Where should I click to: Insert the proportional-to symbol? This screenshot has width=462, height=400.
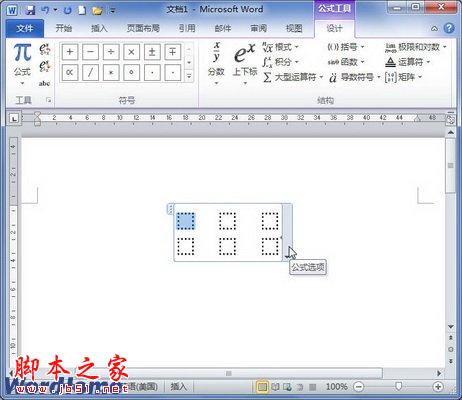tap(70, 73)
